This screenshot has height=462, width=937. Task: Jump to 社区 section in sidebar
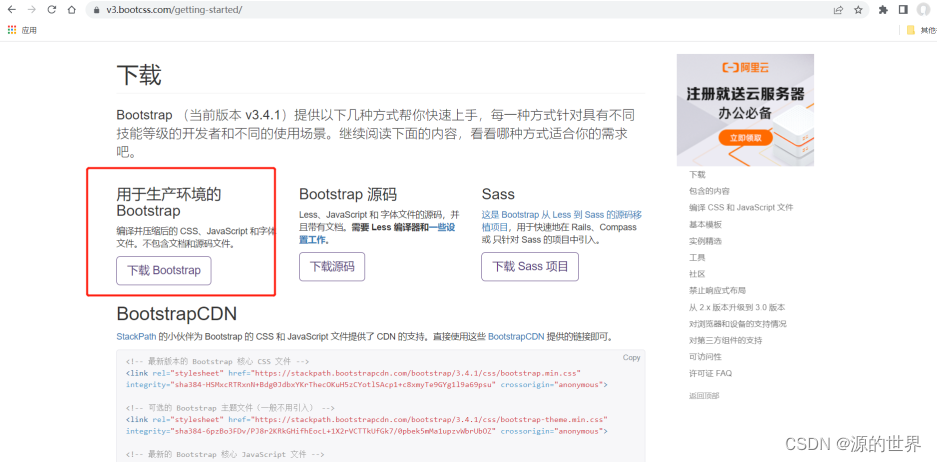point(697,274)
